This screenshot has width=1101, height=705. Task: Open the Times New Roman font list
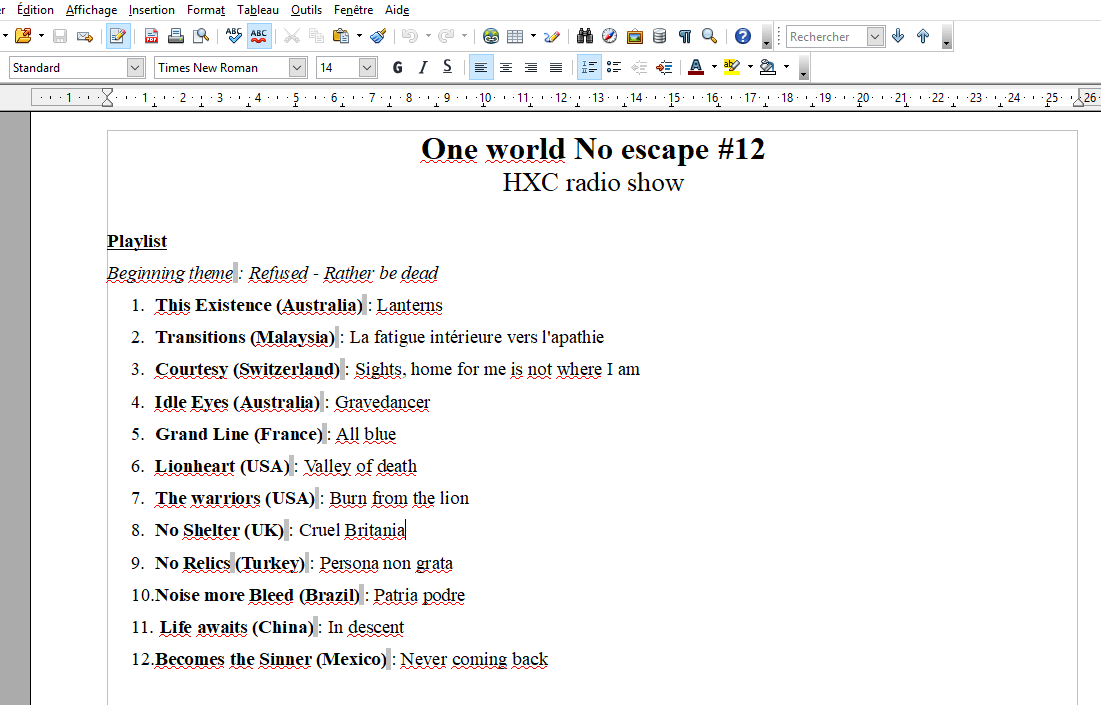pyautogui.click(x=297, y=67)
